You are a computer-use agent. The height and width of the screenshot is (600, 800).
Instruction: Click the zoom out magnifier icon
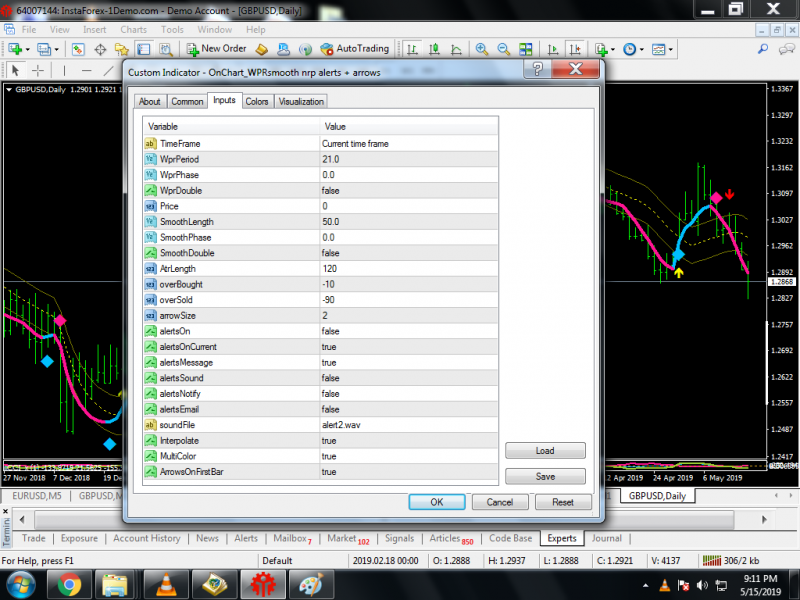coord(503,48)
